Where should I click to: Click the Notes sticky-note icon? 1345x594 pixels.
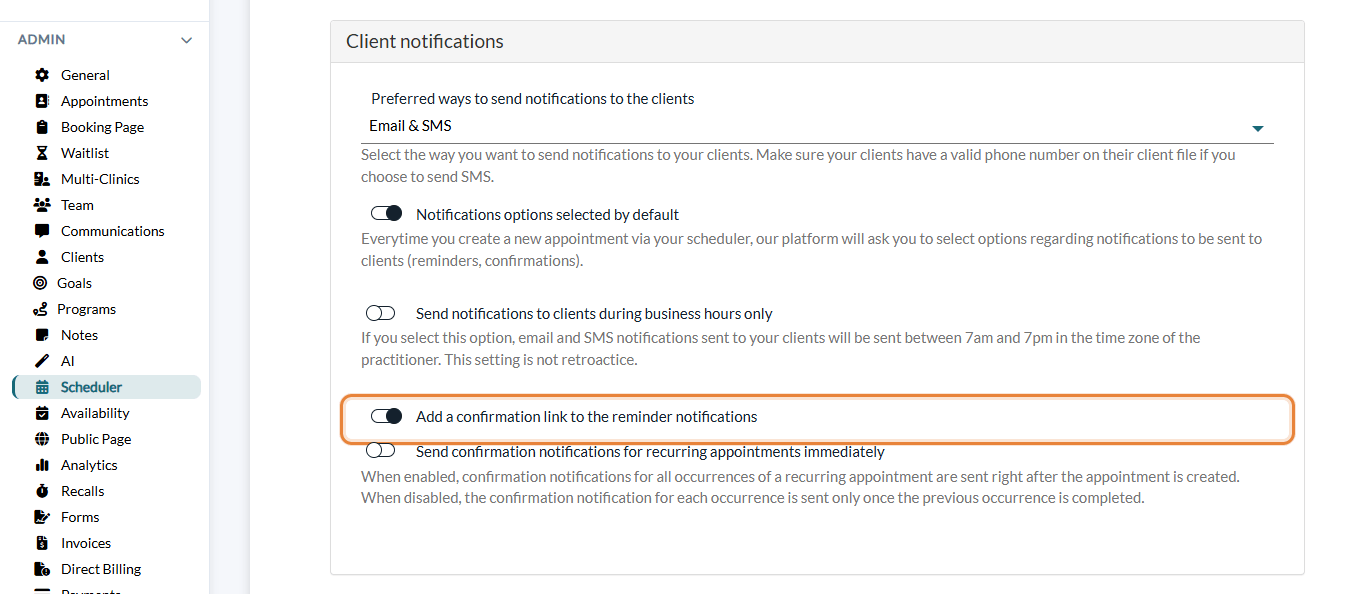42,335
